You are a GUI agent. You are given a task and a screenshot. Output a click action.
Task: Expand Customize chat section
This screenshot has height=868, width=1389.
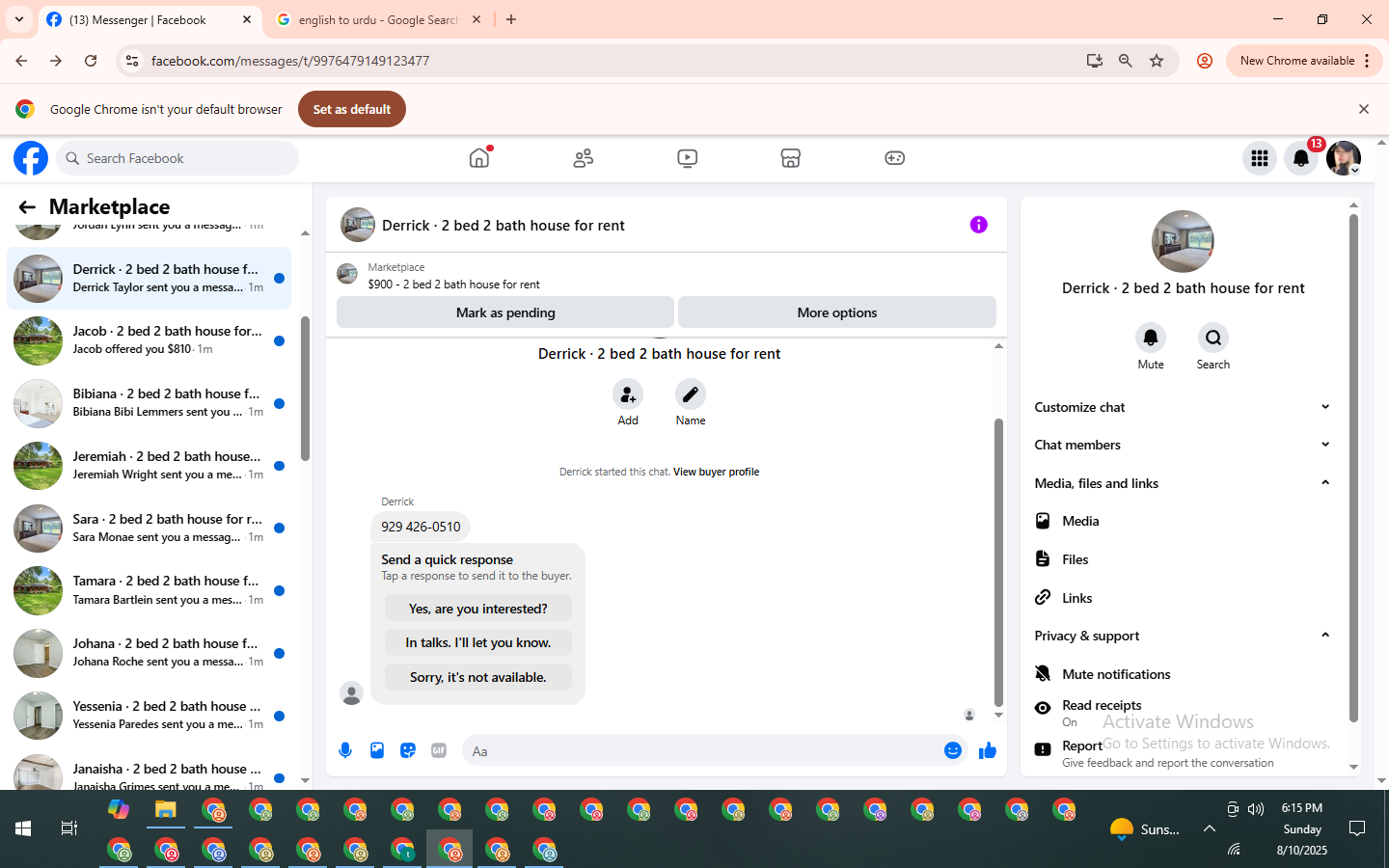coord(1183,407)
